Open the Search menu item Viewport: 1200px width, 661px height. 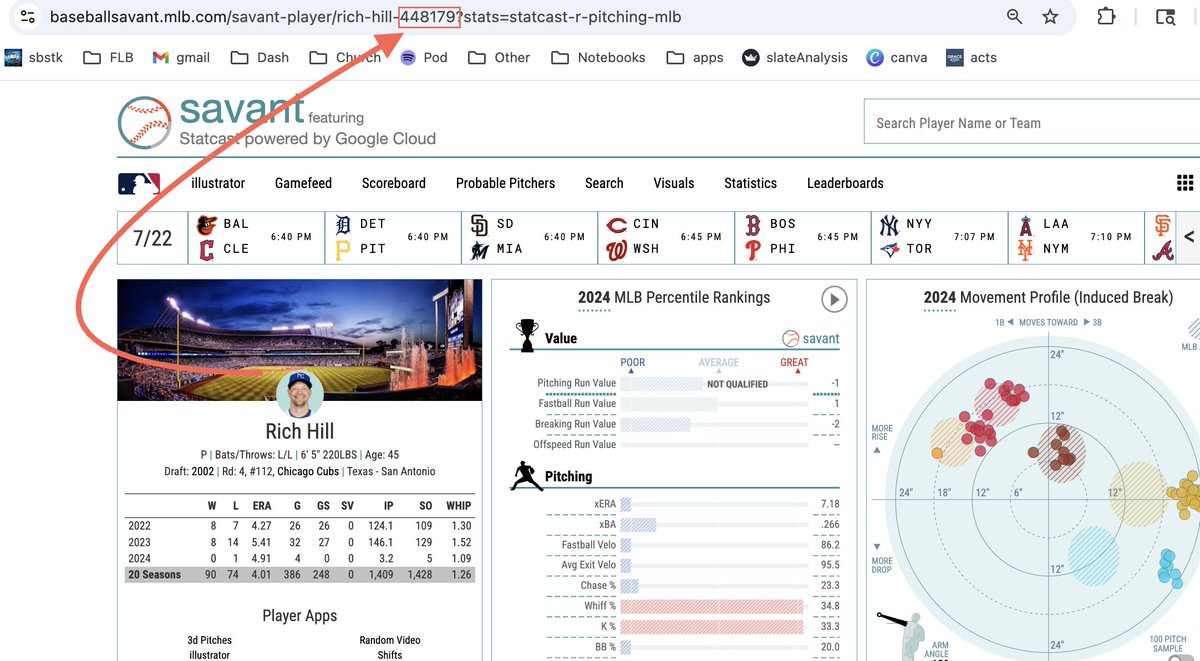coord(604,183)
